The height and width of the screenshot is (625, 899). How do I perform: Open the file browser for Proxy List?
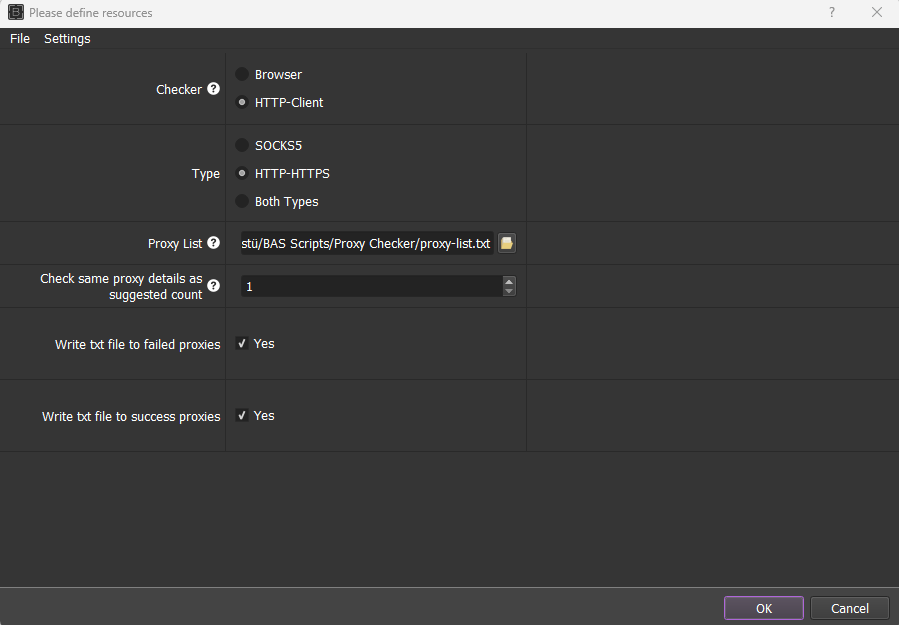coord(507,244)
